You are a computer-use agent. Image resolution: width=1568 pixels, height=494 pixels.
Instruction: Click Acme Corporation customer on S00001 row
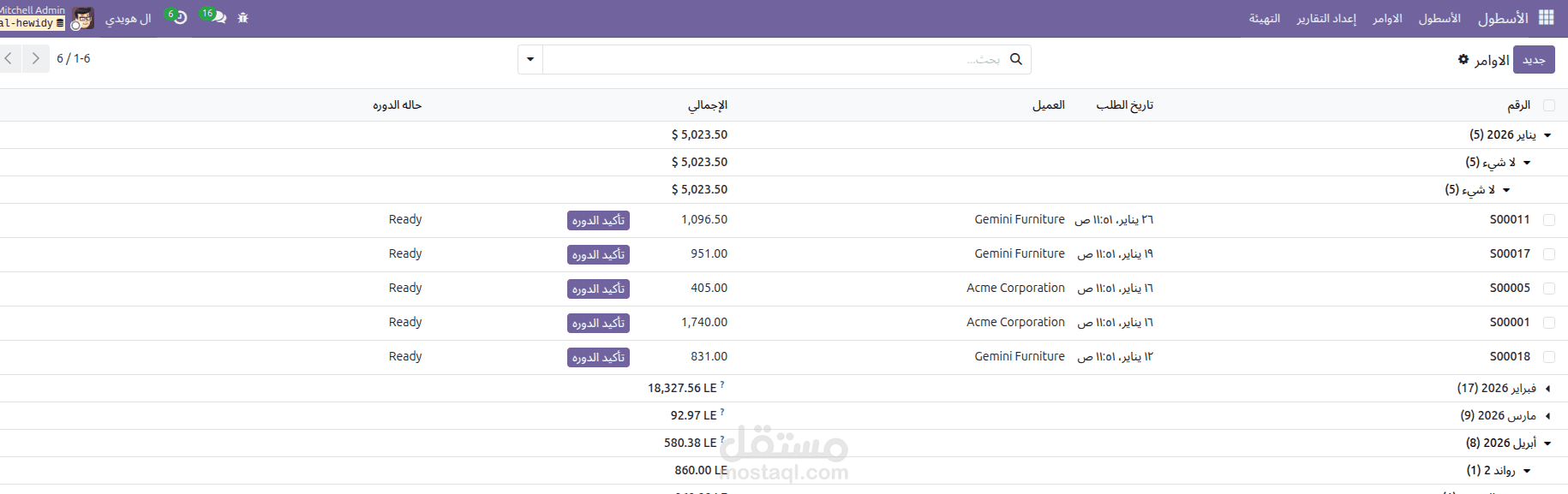[1015, 322]
